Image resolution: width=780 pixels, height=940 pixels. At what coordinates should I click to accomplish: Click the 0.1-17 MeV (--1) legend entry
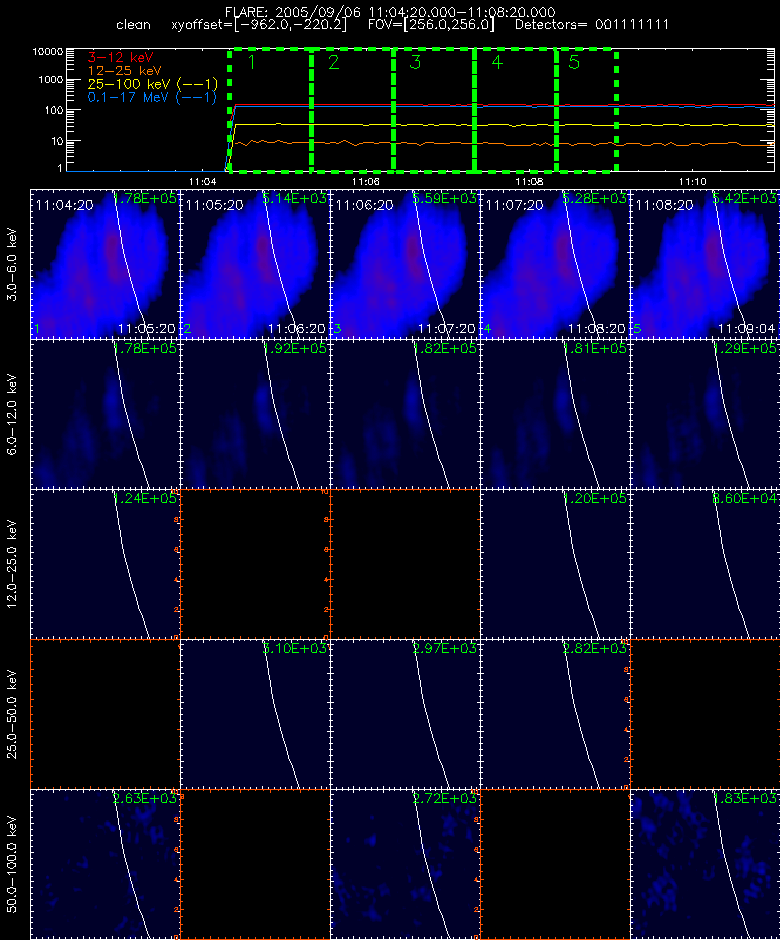[x=152, y=97]
